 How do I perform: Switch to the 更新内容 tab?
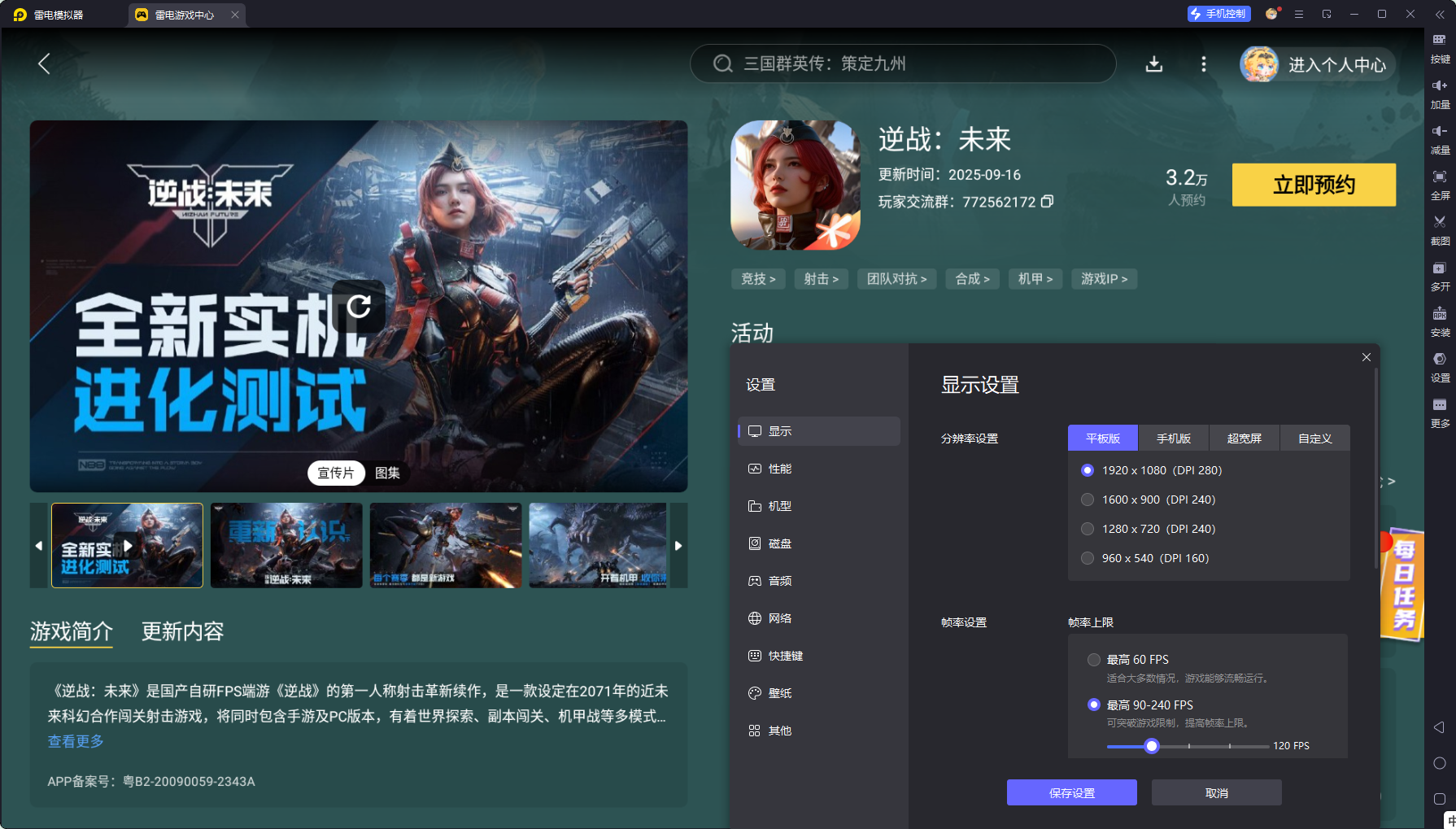[x=183, y=632]
